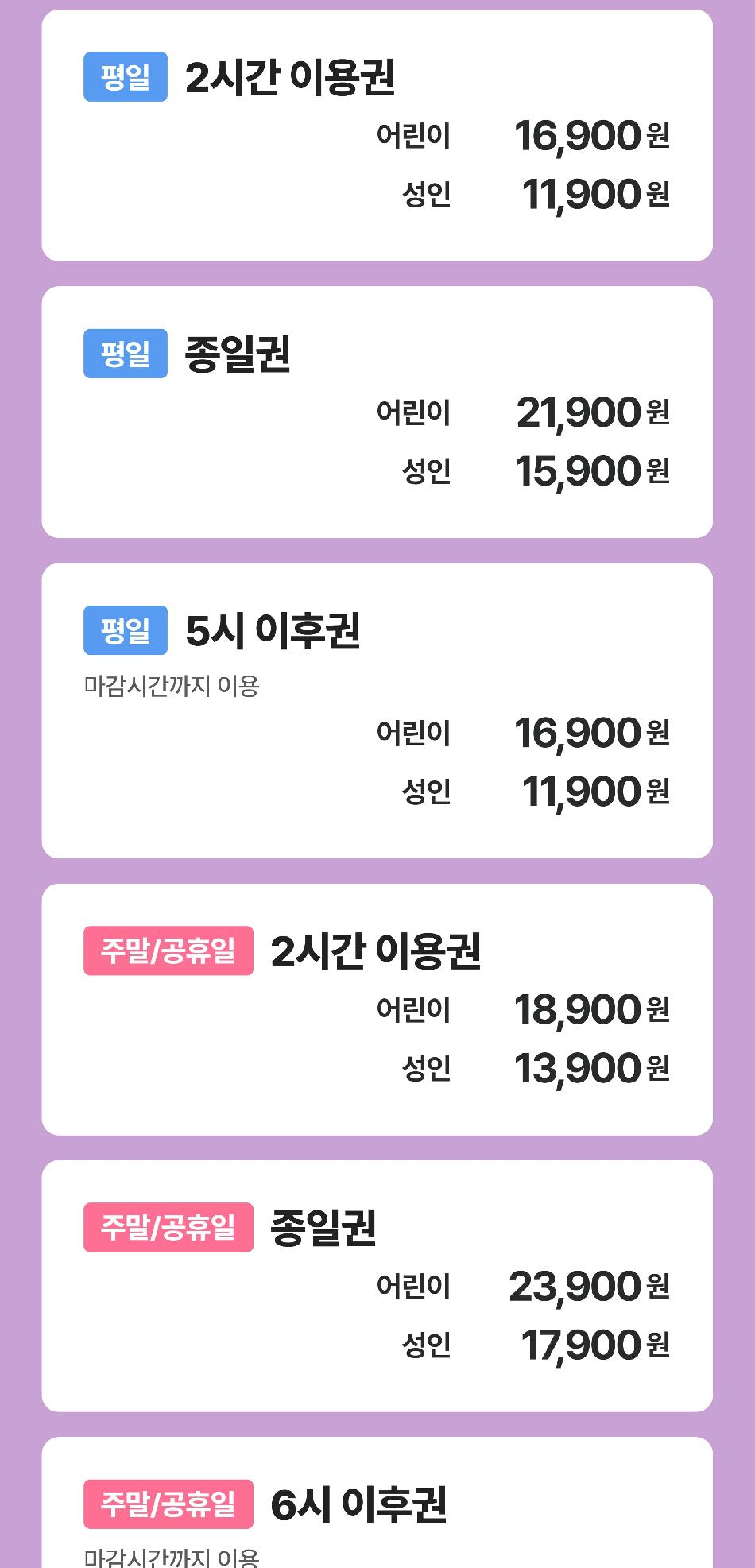Choose the 5시 이후권 ticket title
This screenshot has width=755, height=1568.
click(272, 630)
